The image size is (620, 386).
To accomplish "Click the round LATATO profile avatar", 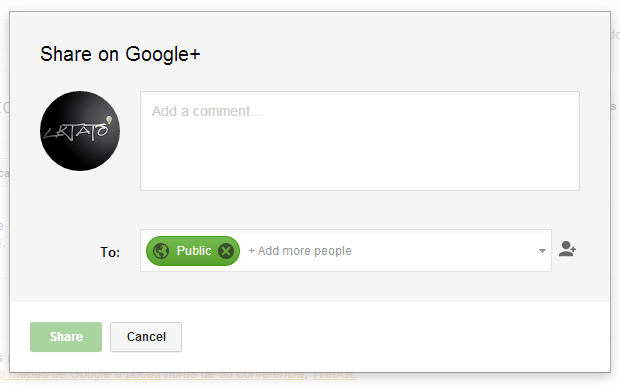I will tap(80, 131).
